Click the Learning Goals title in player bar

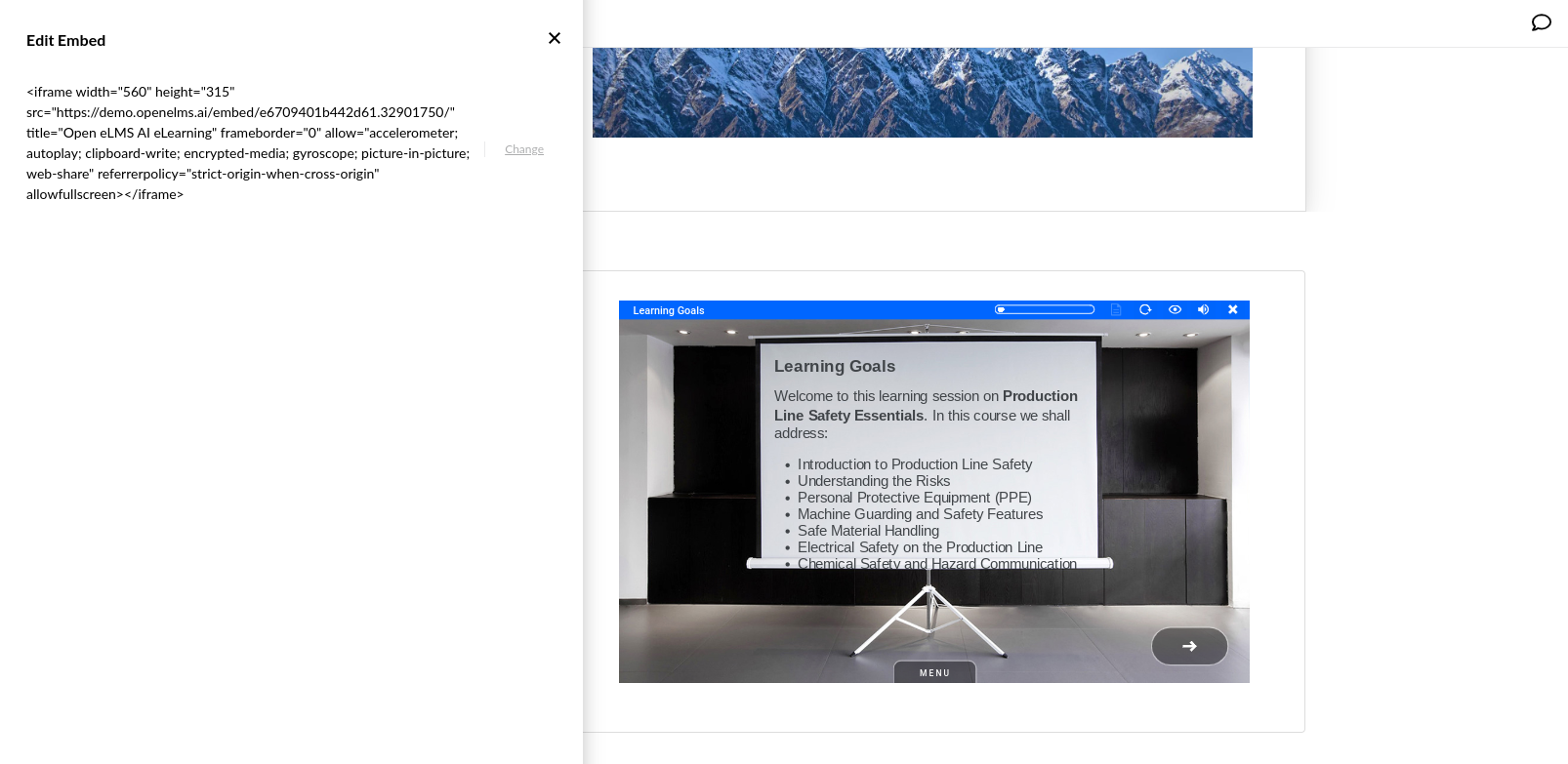click(x=669, y=310)
